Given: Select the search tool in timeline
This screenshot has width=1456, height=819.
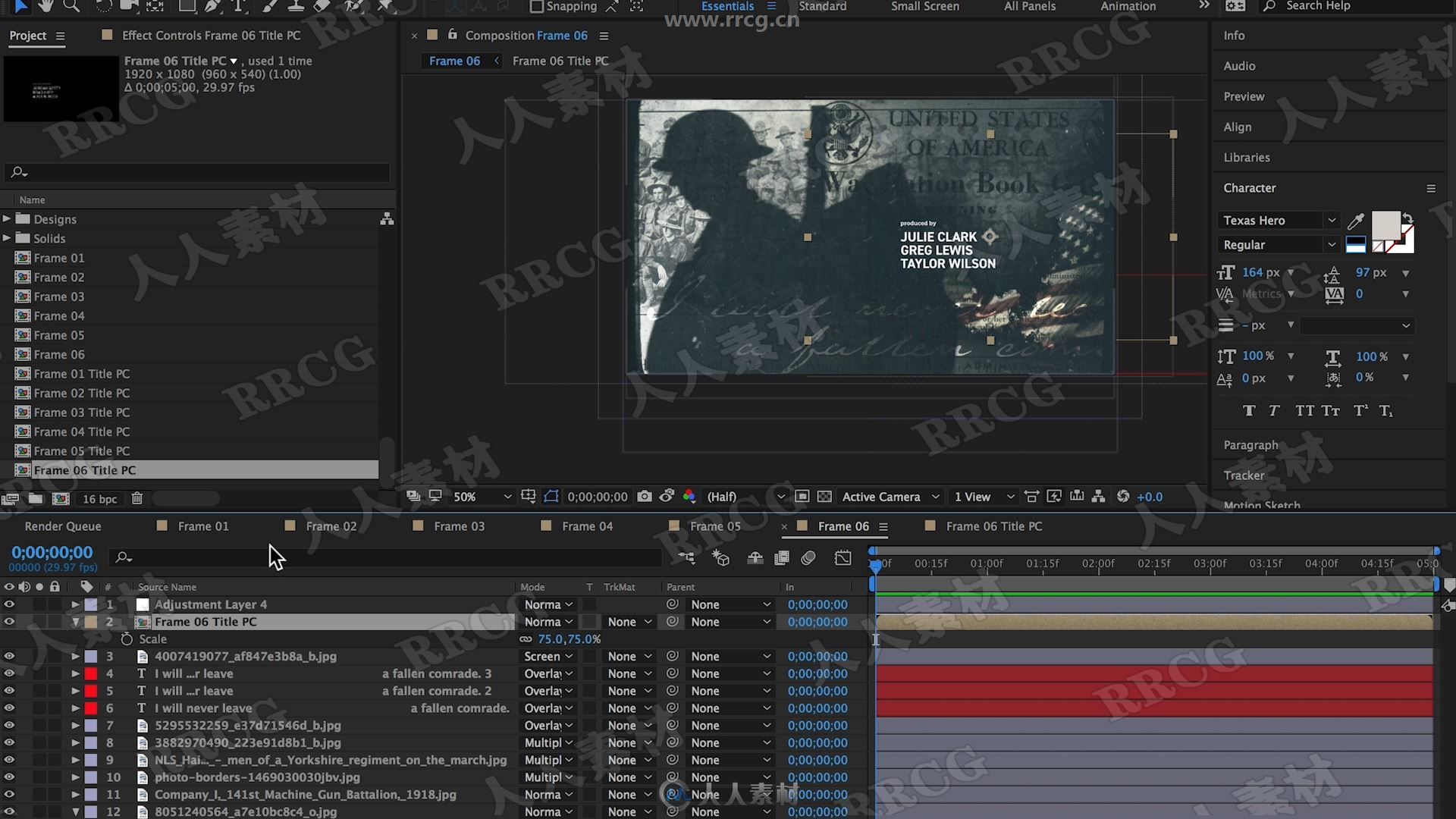Looking at the screenshot, I should [123, 557].
